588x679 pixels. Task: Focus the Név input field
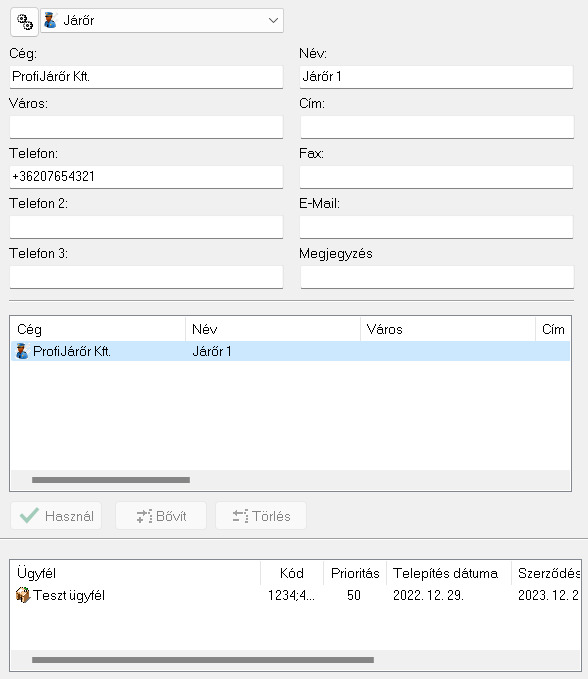click(436, 77)
